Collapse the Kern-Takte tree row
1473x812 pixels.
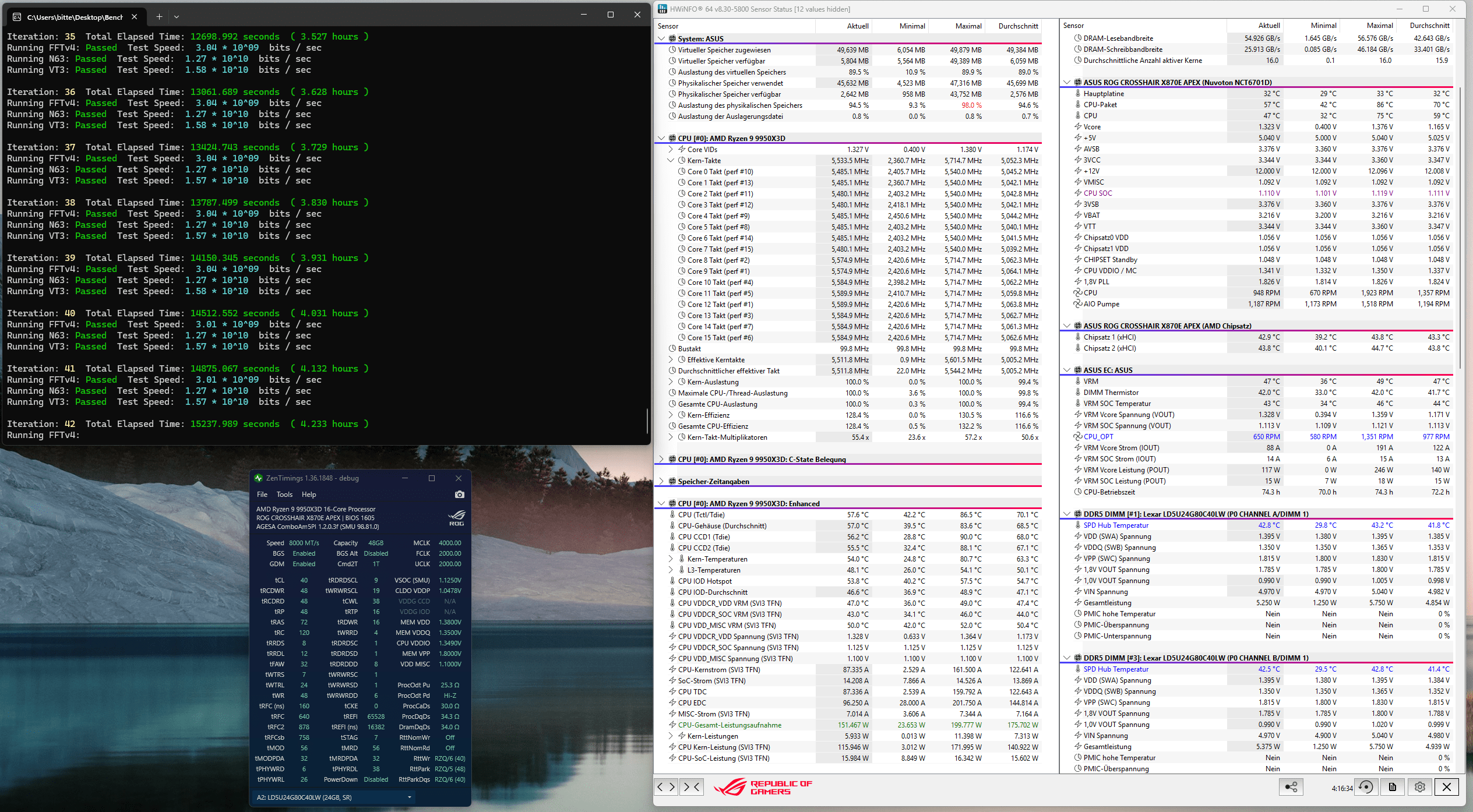[671, 161]
